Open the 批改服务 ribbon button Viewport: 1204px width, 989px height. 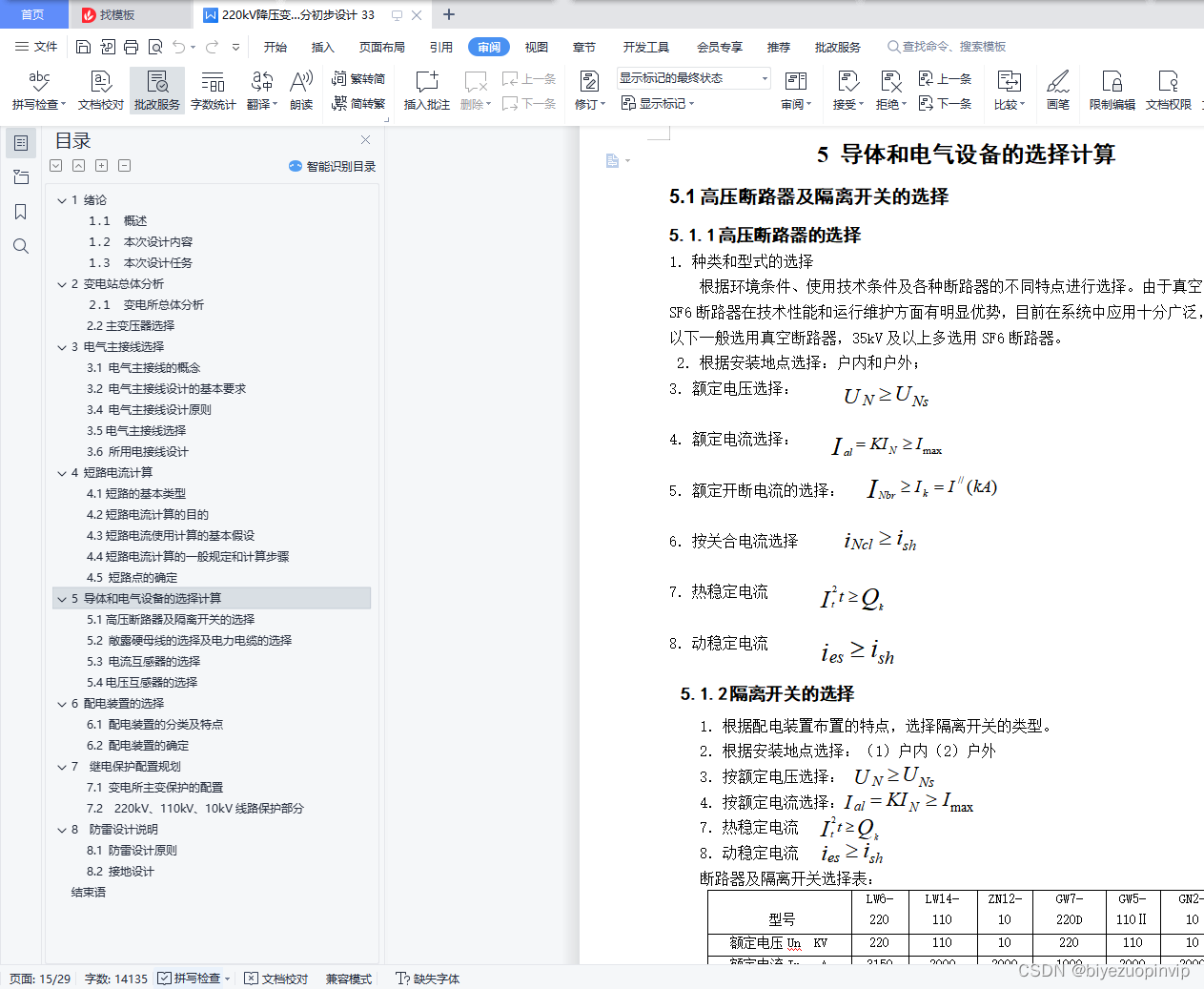[x=157, y=91]
